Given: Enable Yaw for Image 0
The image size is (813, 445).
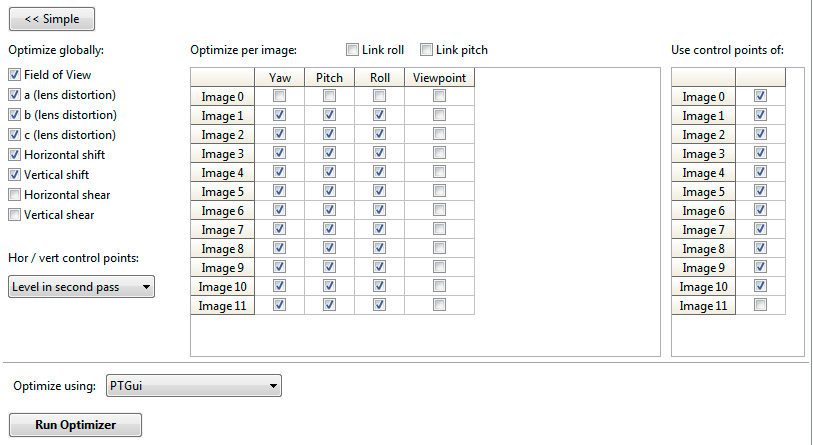Looking at the screenshot, I should point(279,96).
